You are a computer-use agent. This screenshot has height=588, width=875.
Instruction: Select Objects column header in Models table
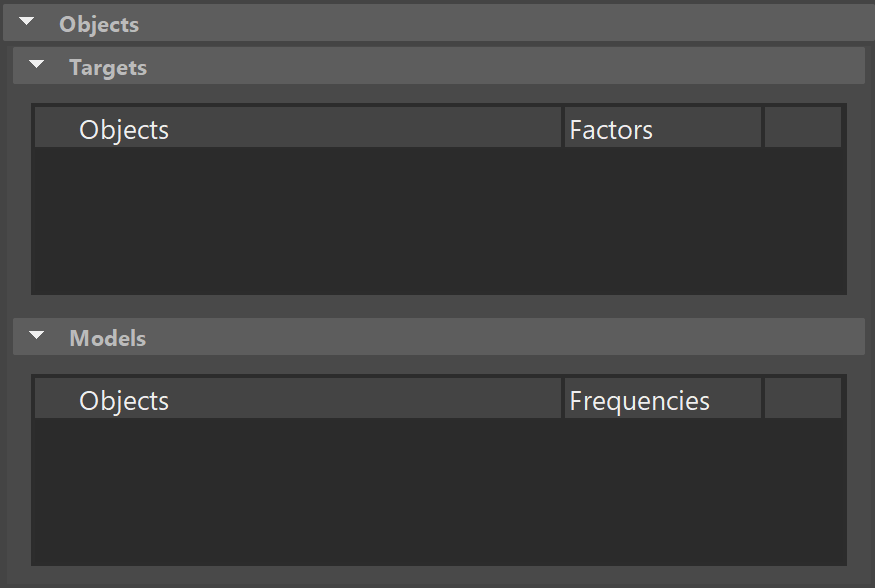pos(297,398)
